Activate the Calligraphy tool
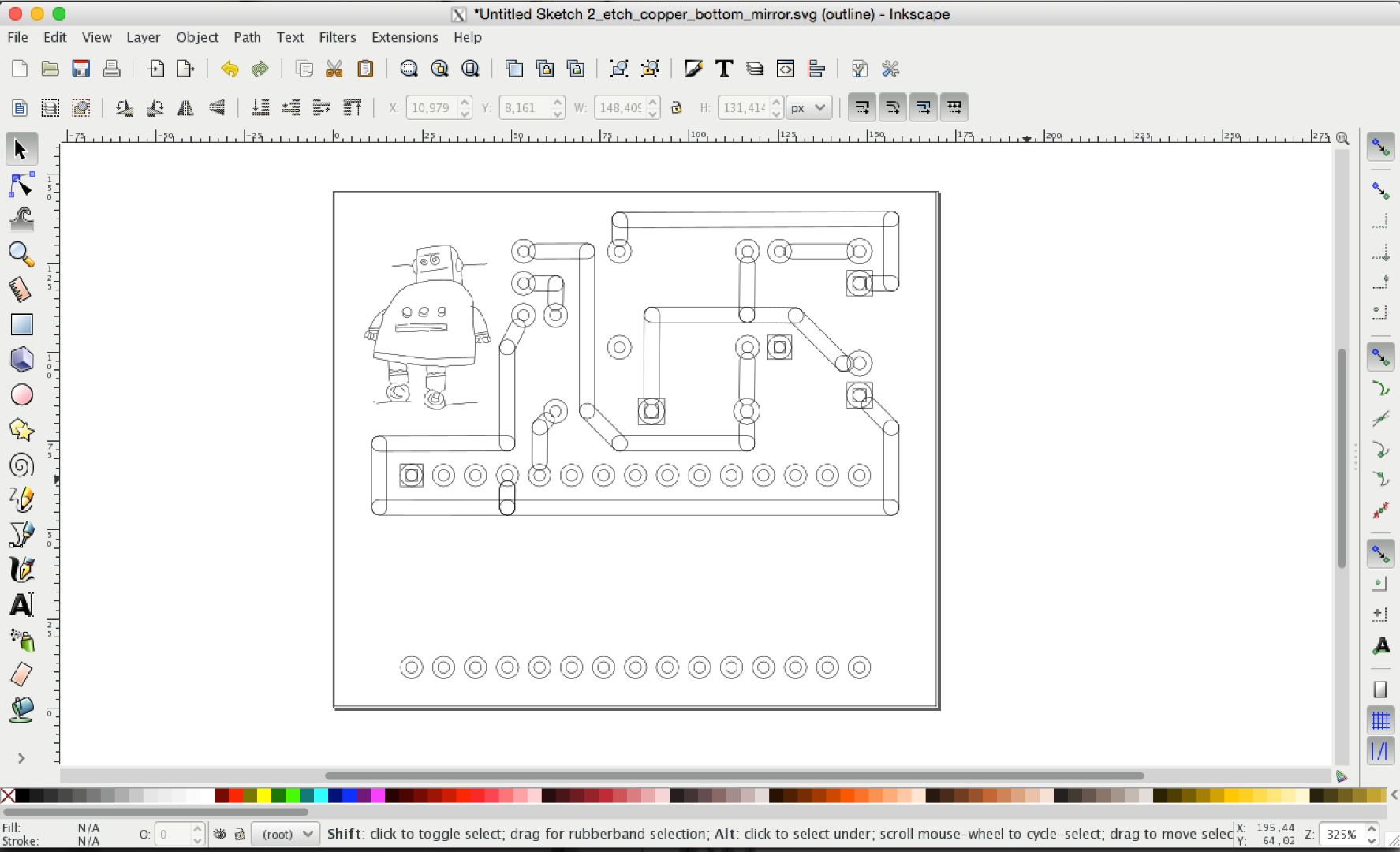The height and width of the screenshot is (852, 1400). pos(21,570)
